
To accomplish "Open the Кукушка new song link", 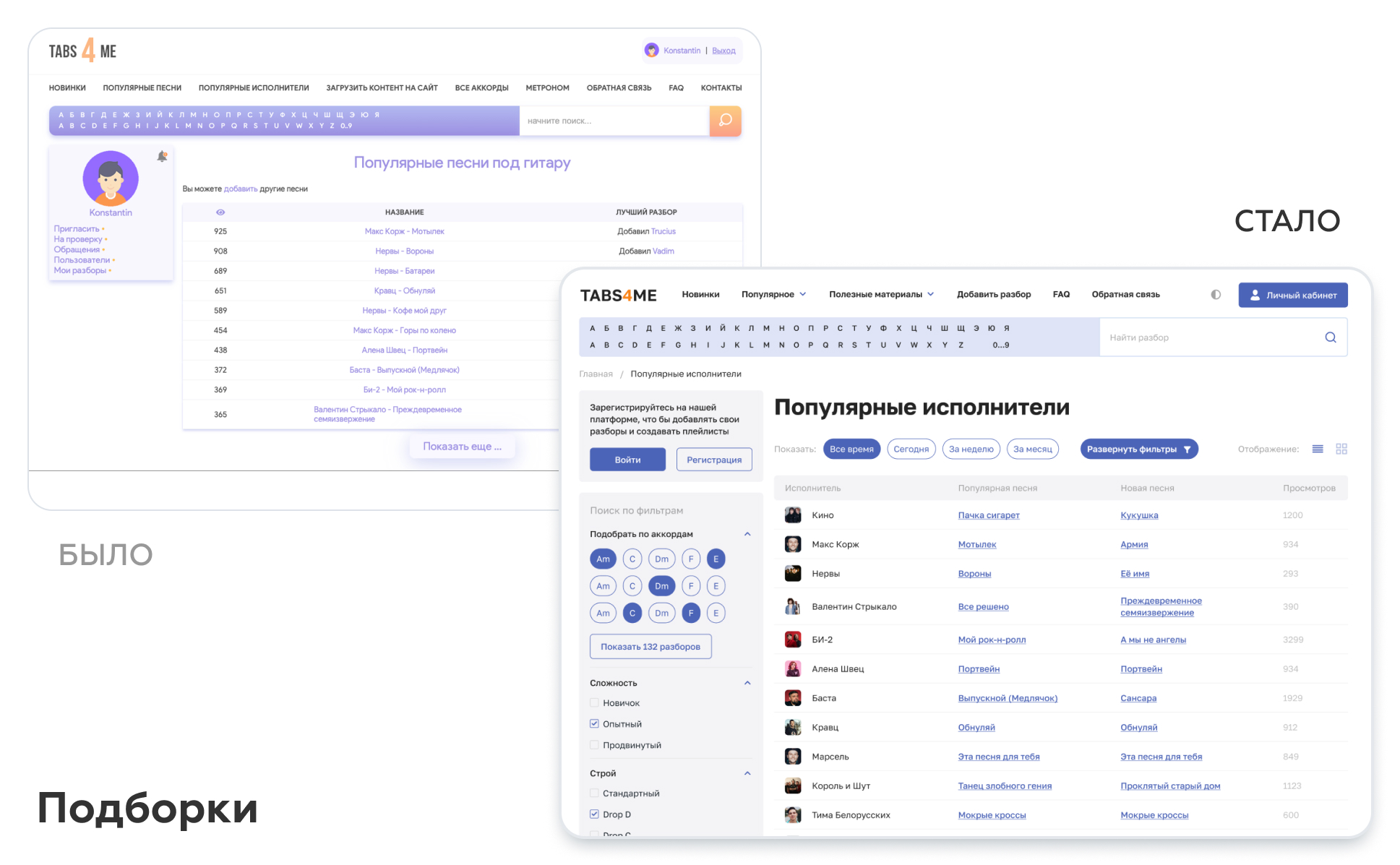I will pyautogui.click(x=1139, y=515).
